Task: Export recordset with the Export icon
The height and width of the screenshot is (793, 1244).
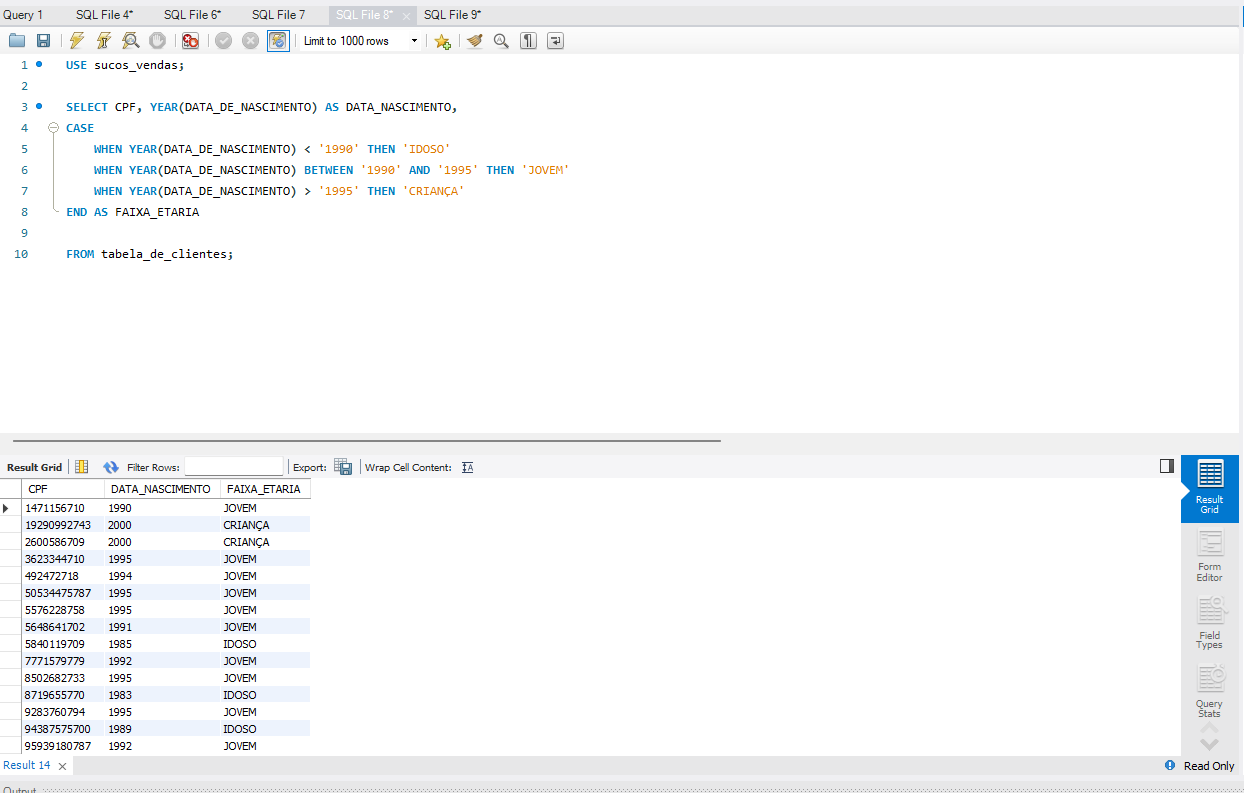Action: pyautogui.click(x=343, y=467)
